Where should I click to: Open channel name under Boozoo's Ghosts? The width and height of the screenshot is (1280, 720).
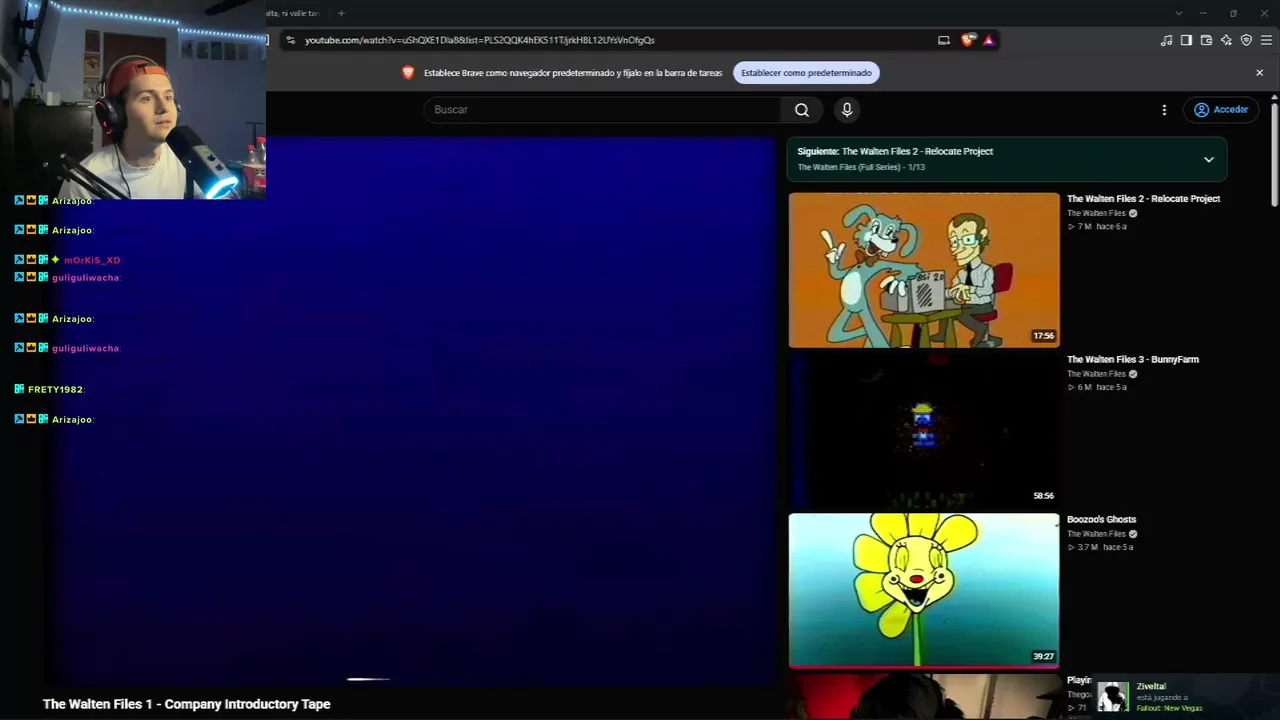[1096, 534]
